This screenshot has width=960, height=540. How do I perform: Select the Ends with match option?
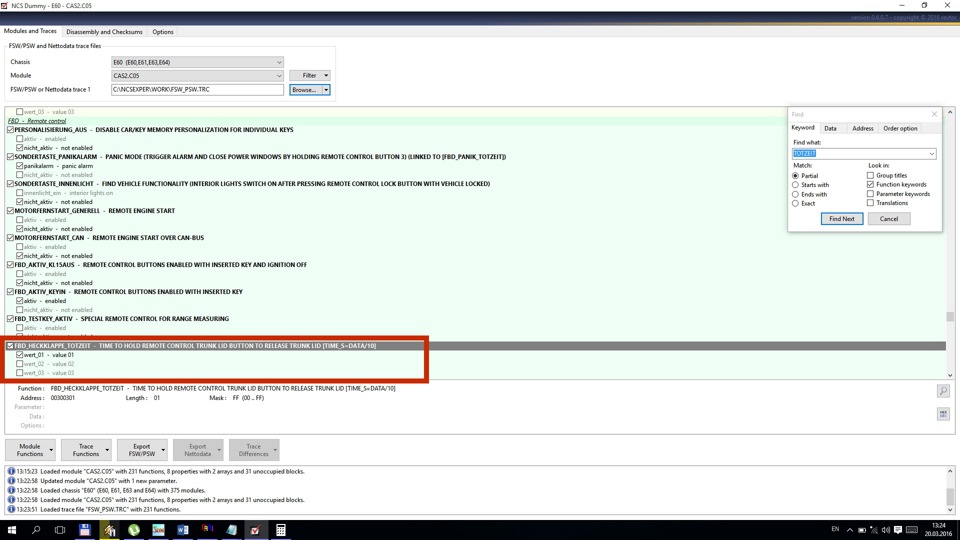[795, 194]
